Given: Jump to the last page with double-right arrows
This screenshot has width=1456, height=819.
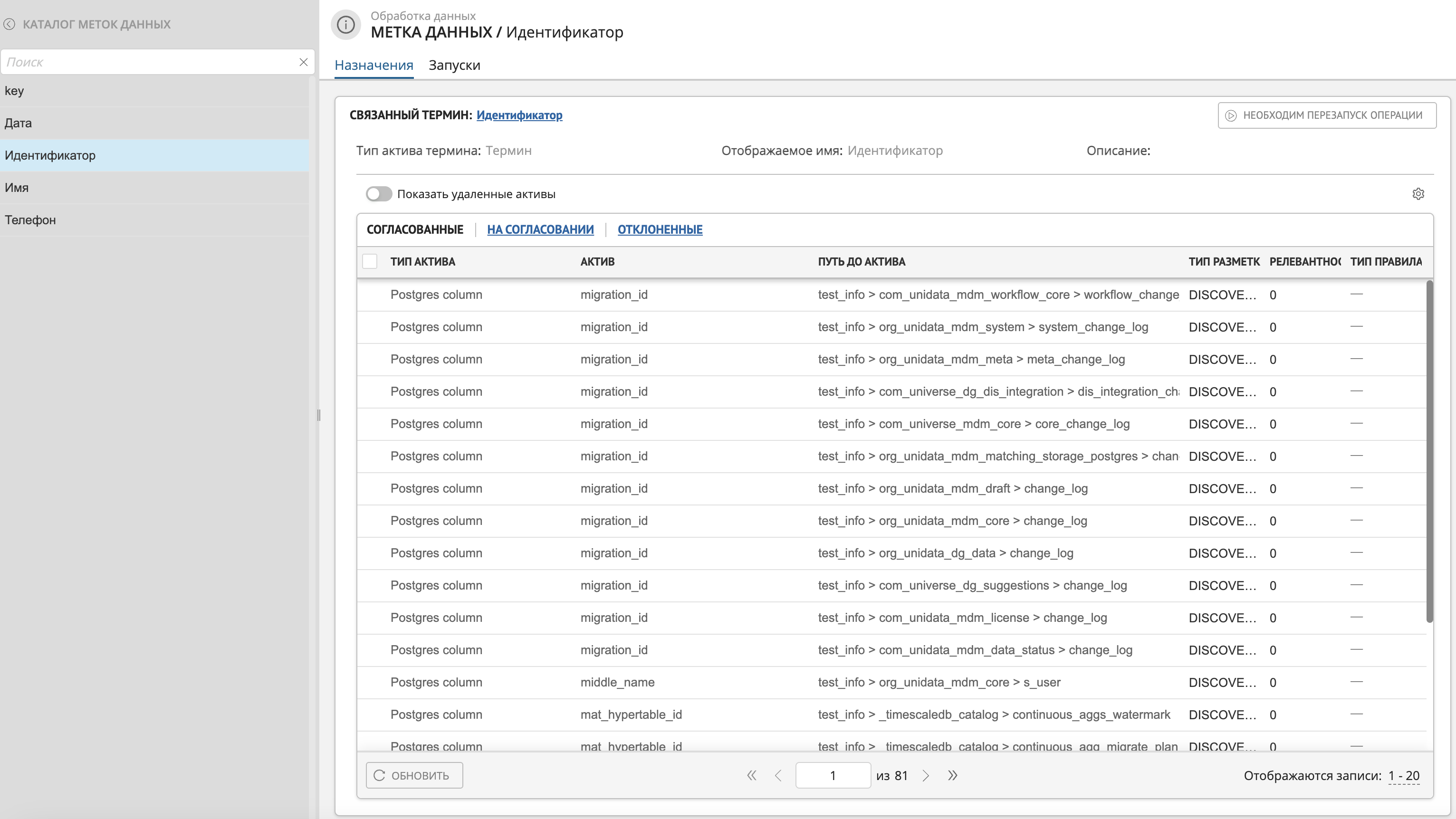Looking at the screenshot, I should tap(952, 775).
